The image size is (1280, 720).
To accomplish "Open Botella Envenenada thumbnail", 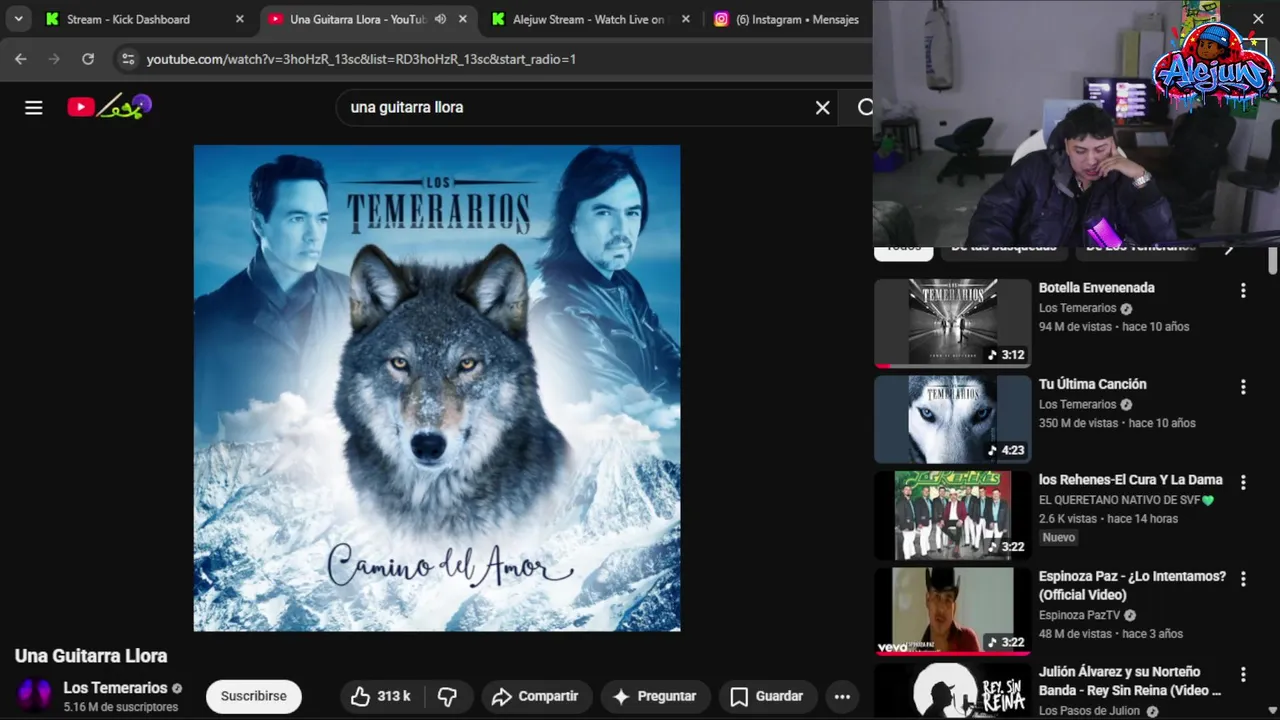I will pyautogui.click(x=952, y=323).
